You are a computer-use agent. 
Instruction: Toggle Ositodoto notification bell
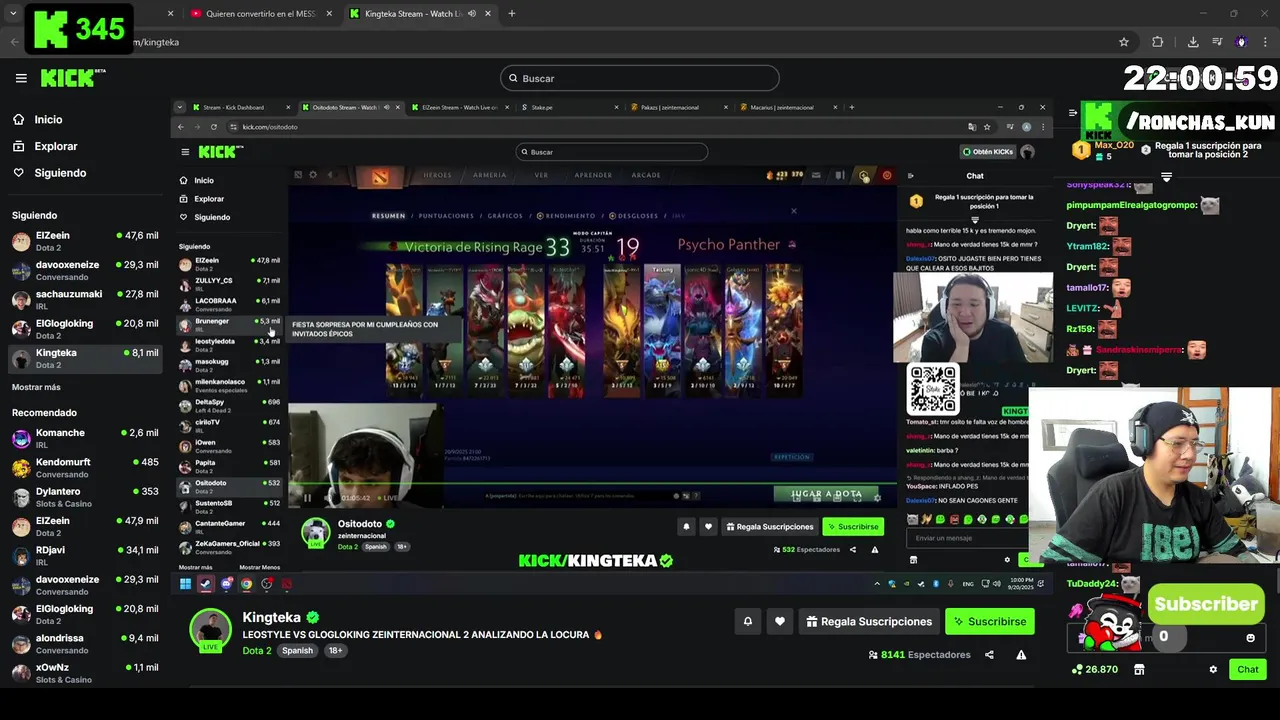686,527
